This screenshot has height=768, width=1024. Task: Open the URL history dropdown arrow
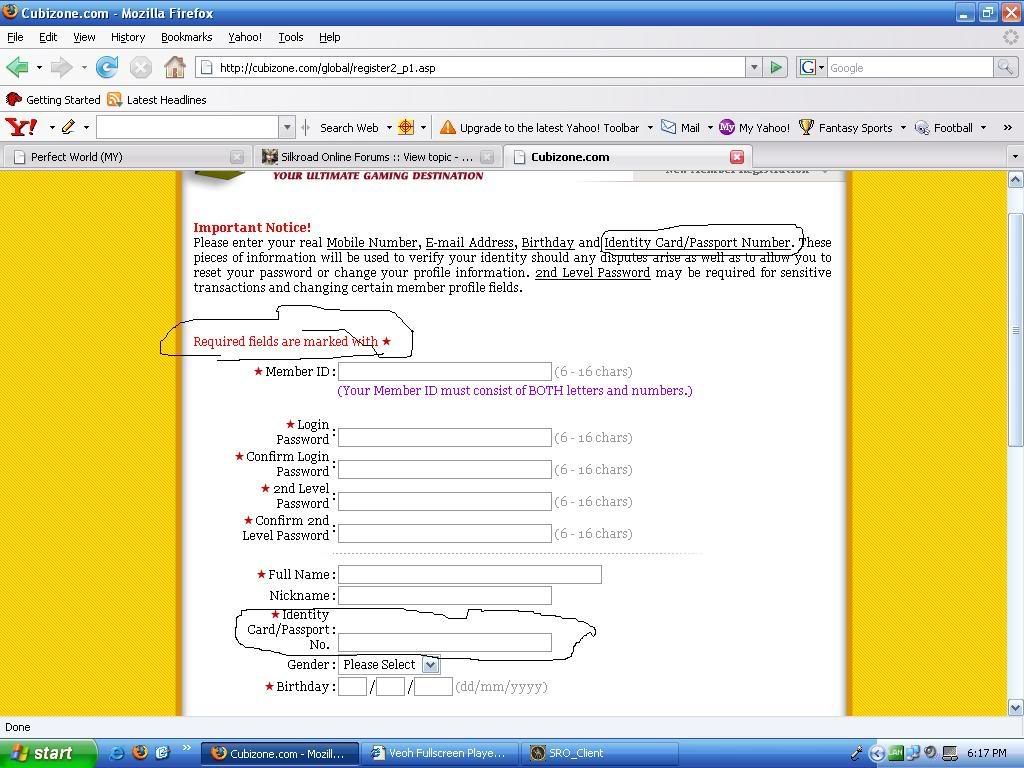pyautogui.click(x=754, y=68)
